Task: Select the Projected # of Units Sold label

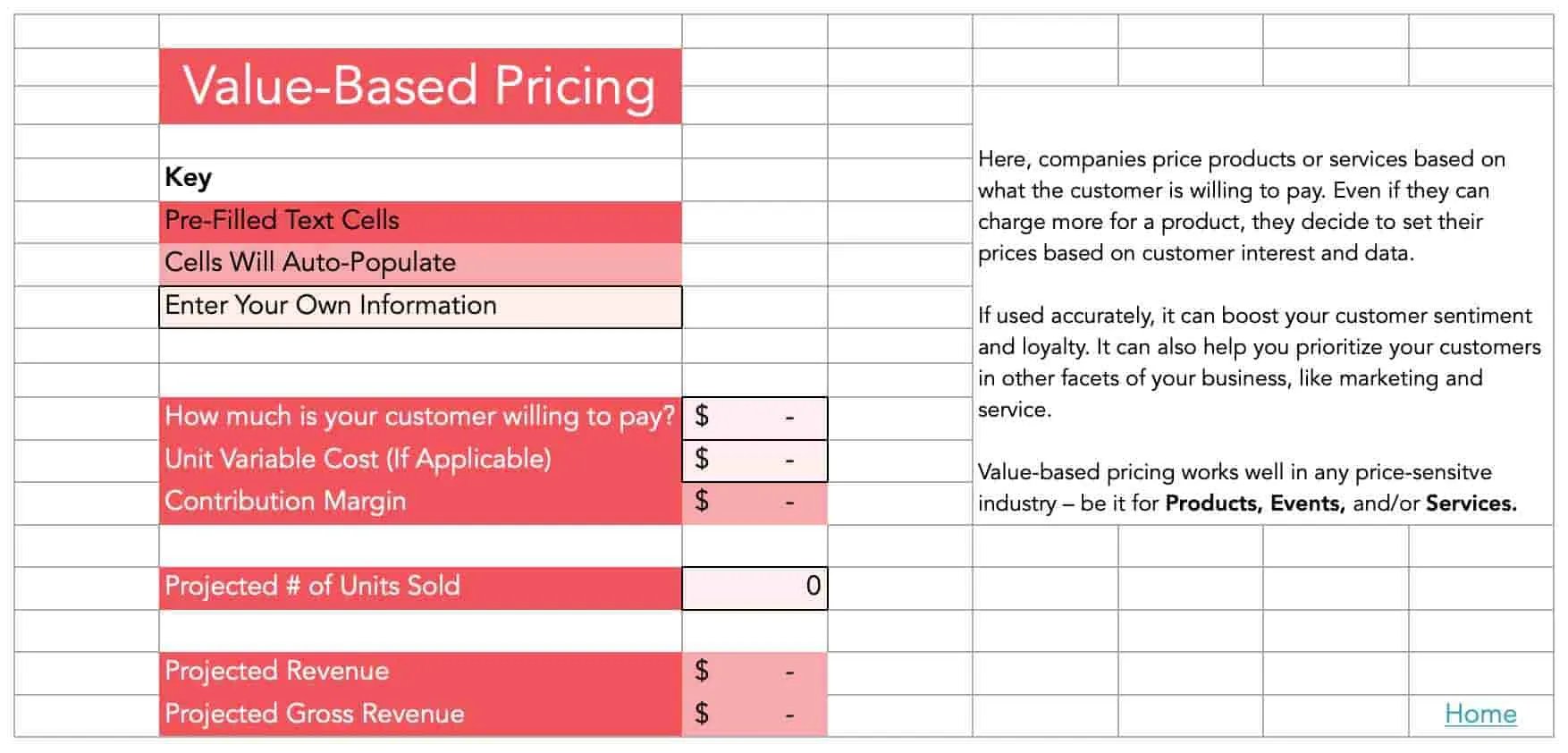Action: [419, 588]
